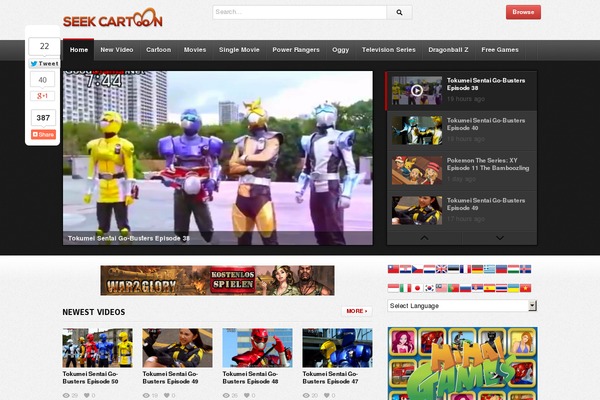600x400 pixels.
Task: Click the War2Glory banner ad
Action: [217, 281]
